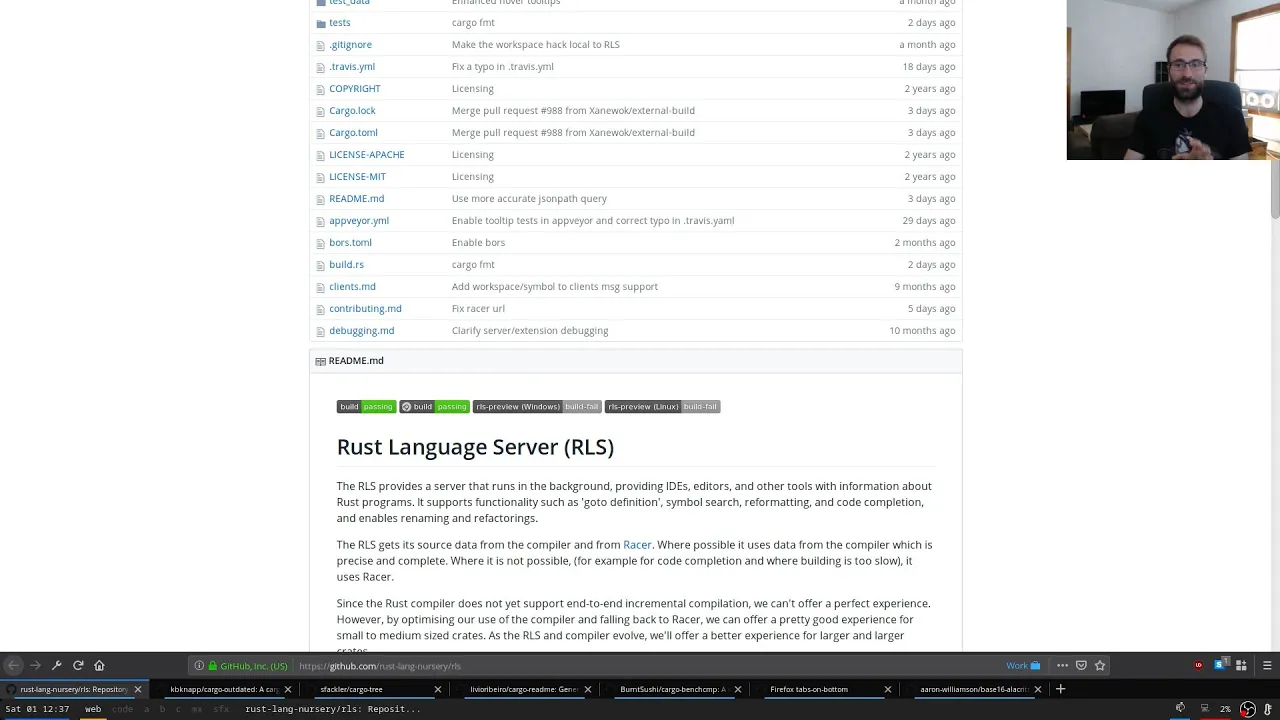The height and width of the screenshot is (720, 1280).
Task: Open the COPYRIGHT file
Action: coord(355,88)
